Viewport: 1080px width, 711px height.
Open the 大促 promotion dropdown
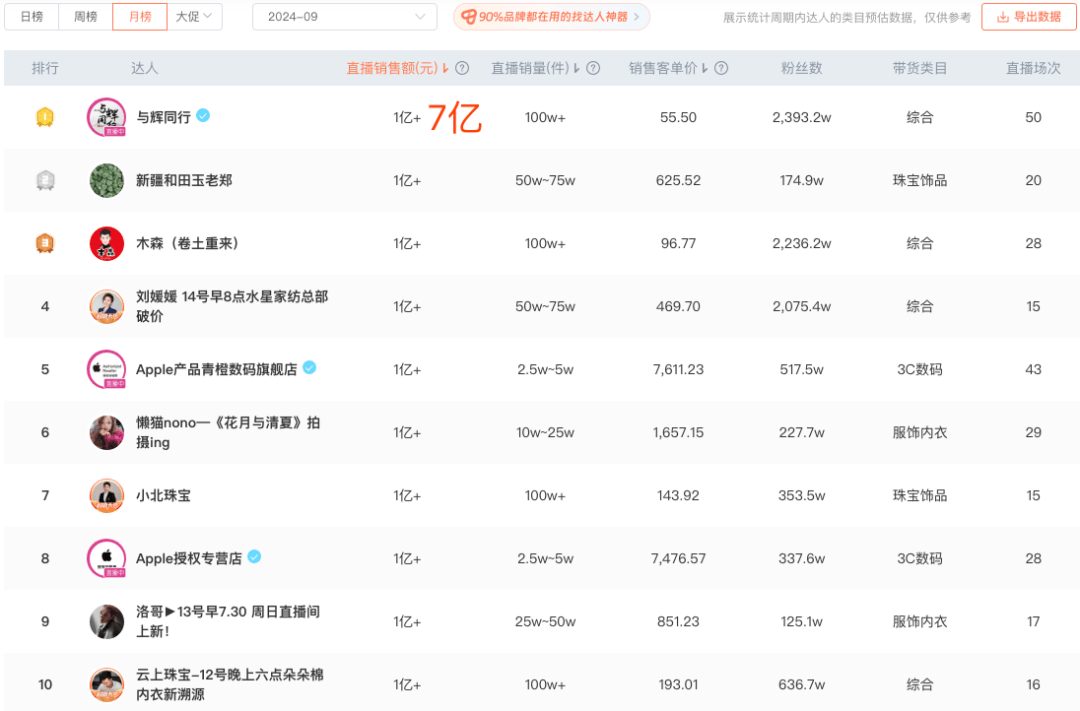pos(194,17)
